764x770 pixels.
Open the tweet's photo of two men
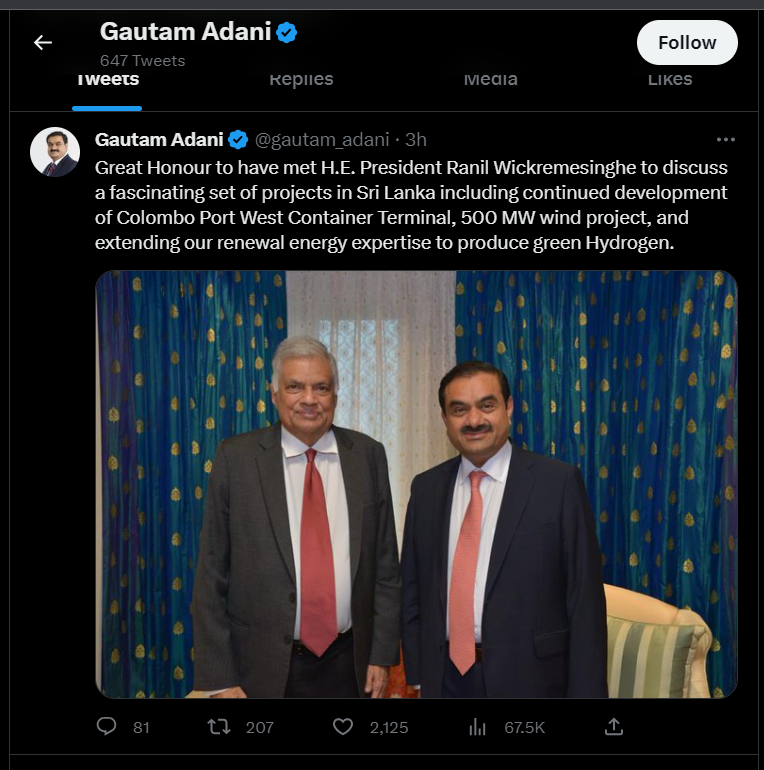tap(416, 484)
